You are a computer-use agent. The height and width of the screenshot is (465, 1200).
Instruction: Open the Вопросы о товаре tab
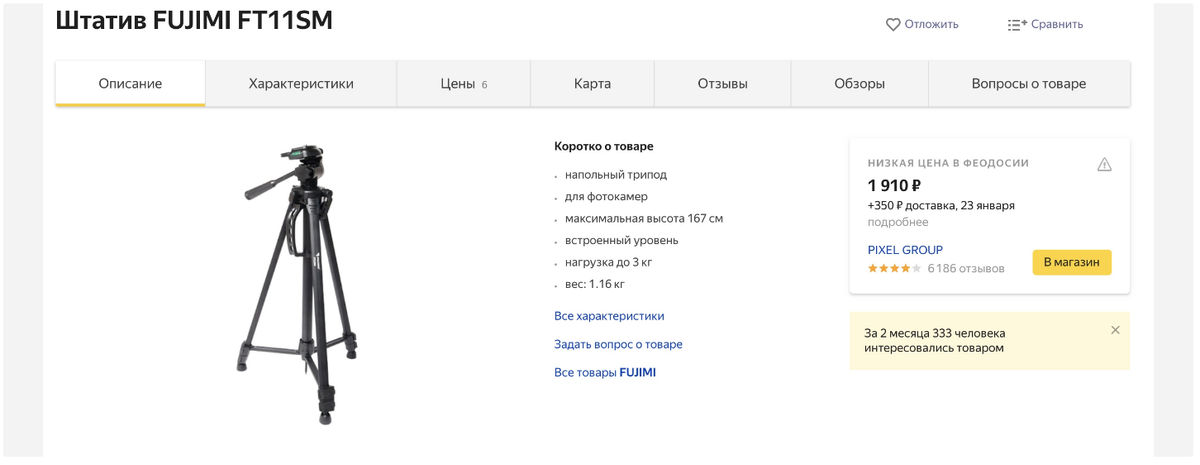coord(1029,84)
